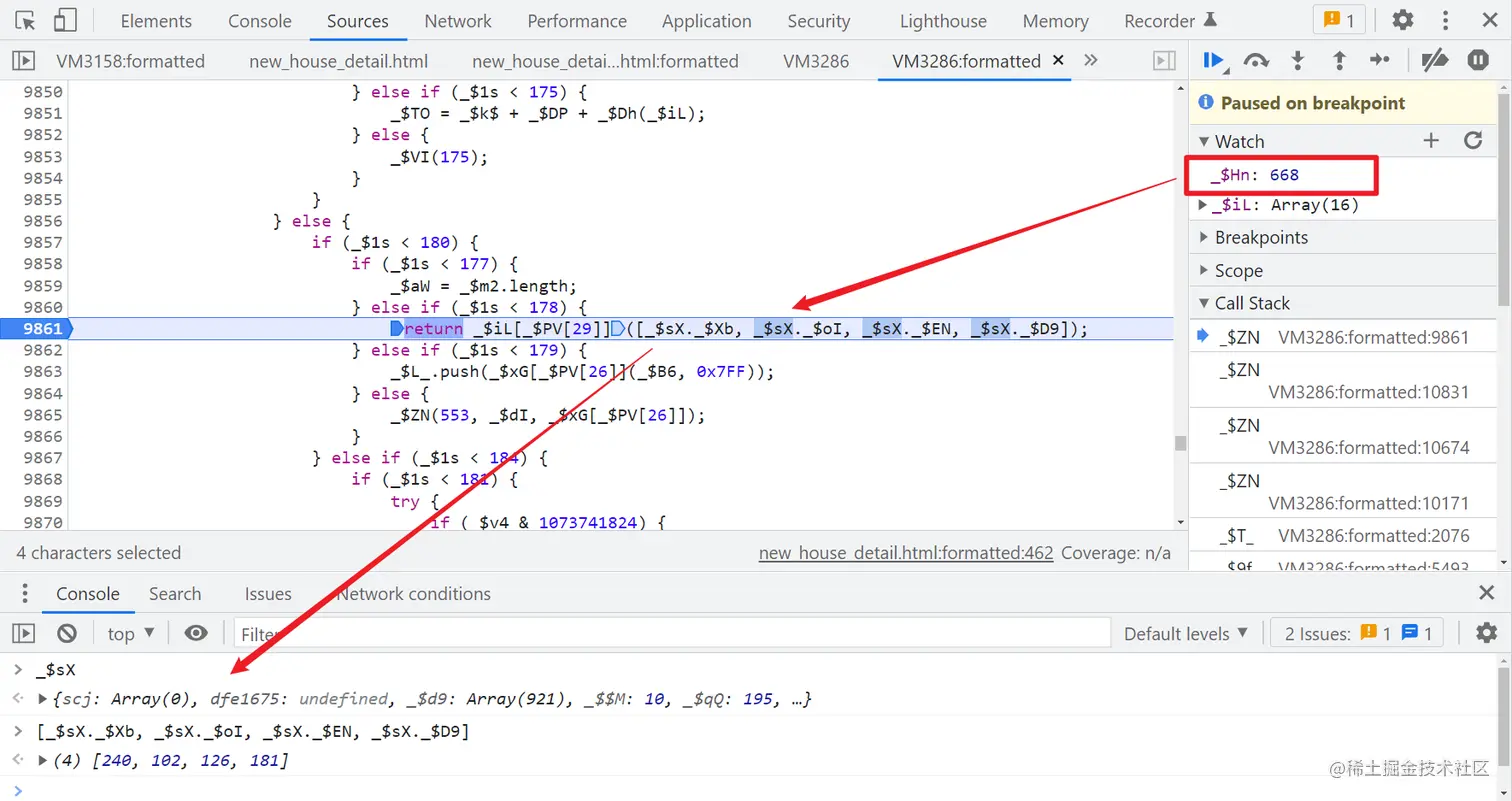Create a live expression with eye icon

point(196,633)
